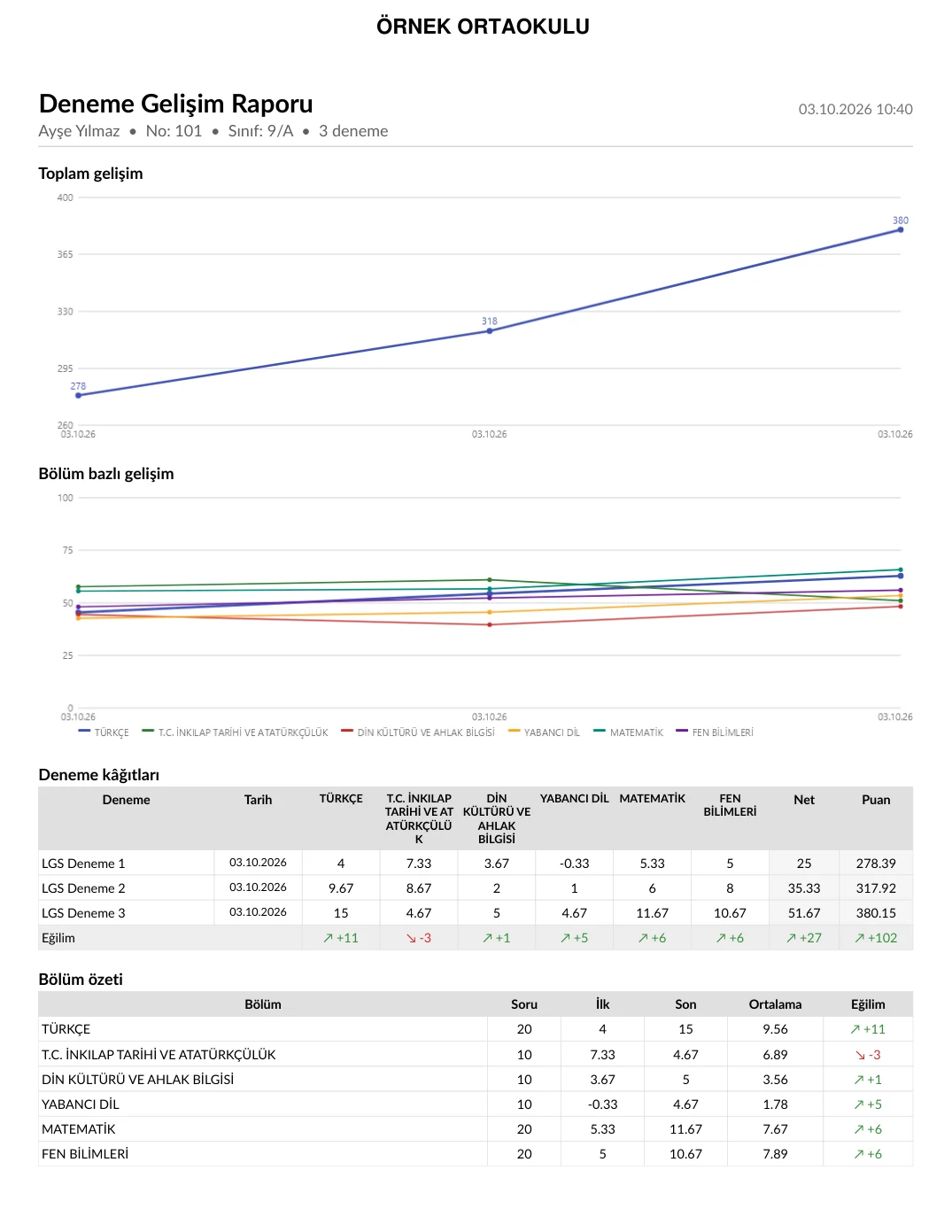
Task: Click the MATEMATİK legend color marker
Action: click(600, 732)
